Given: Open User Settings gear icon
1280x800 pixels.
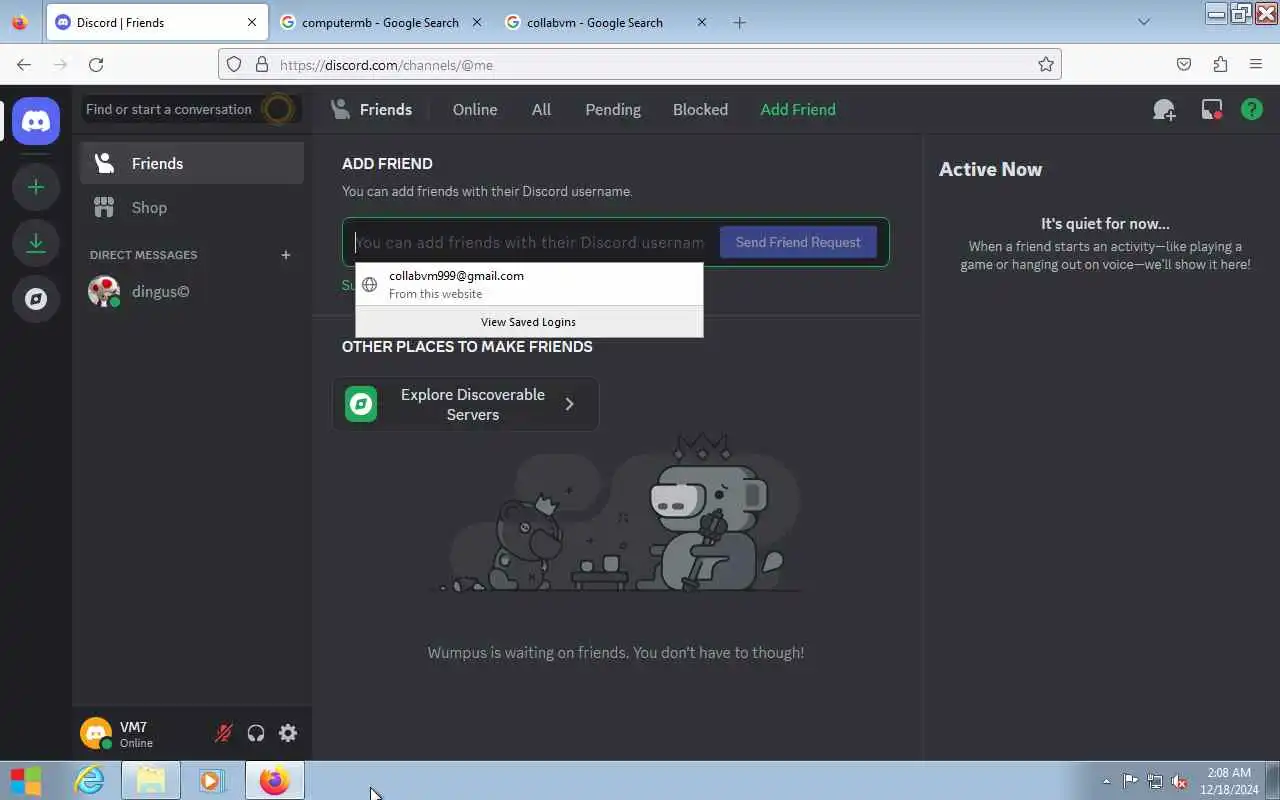Looking at the screenshot, I should pyautogui.click(x=288, y=733).
